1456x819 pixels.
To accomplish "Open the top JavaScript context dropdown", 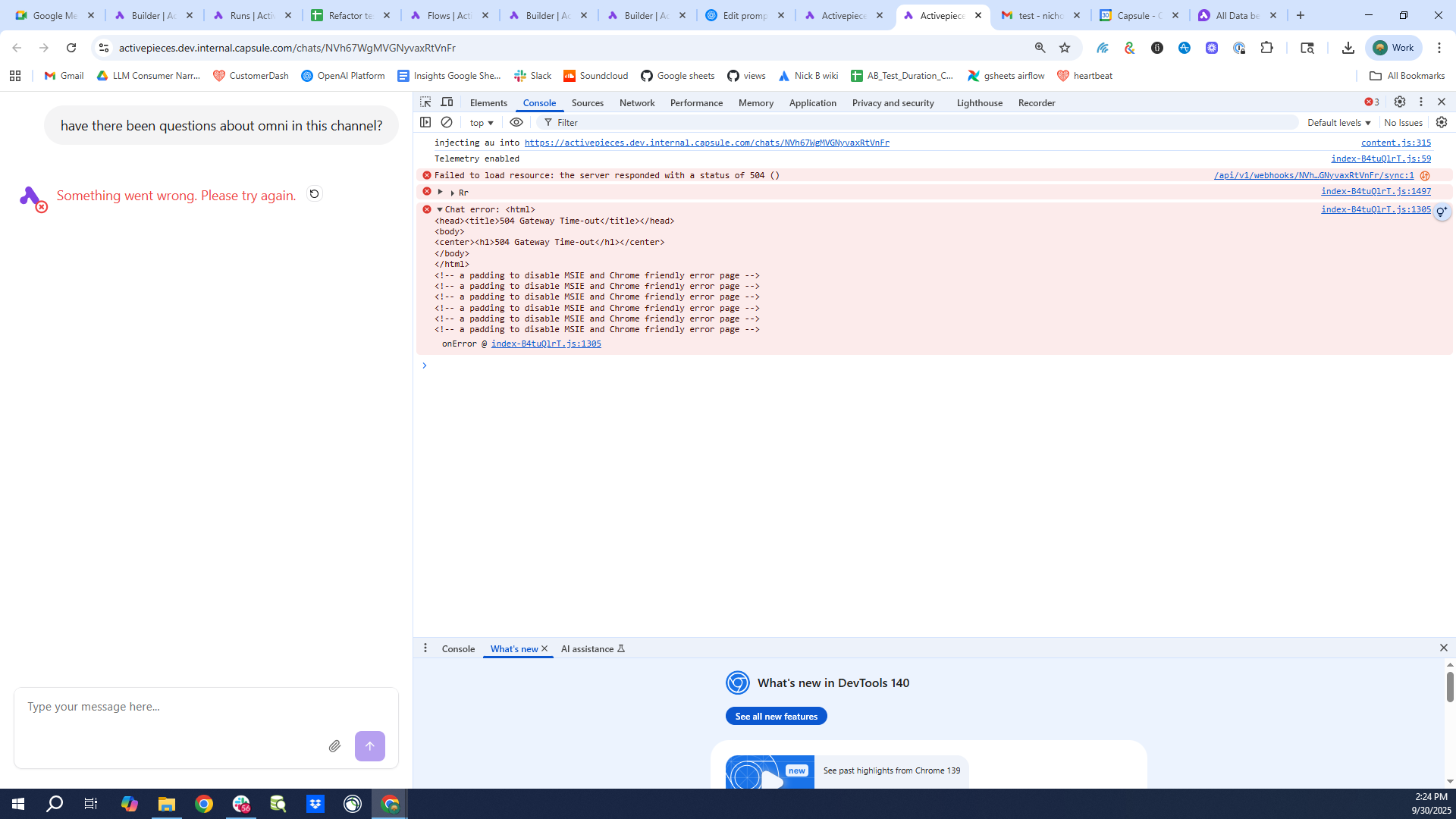I will (482, 123).
